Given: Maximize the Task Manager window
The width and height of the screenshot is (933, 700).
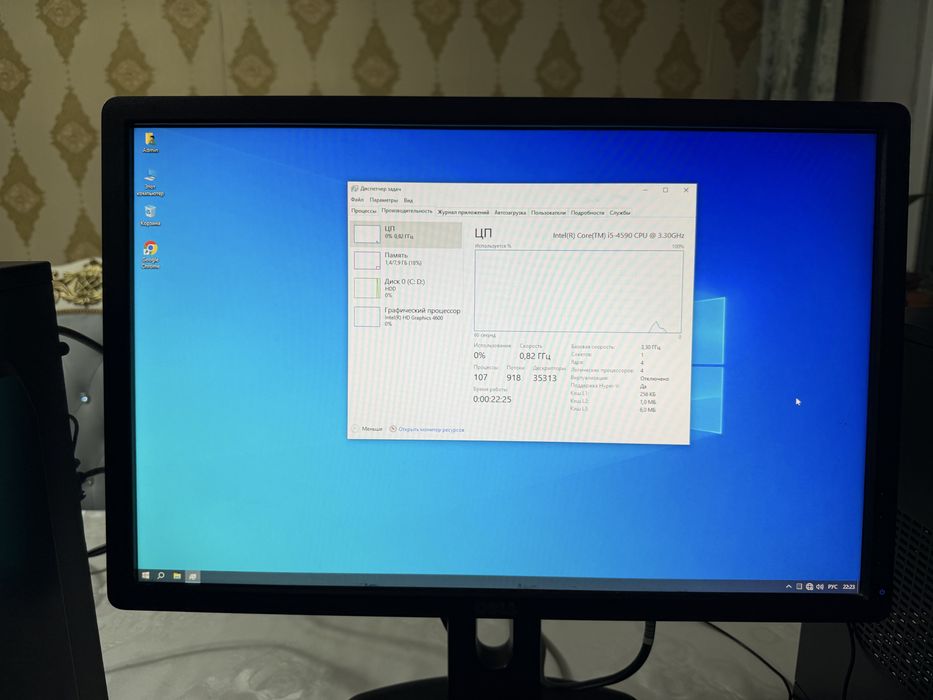Looking at the screenshot, I should 665,190.
